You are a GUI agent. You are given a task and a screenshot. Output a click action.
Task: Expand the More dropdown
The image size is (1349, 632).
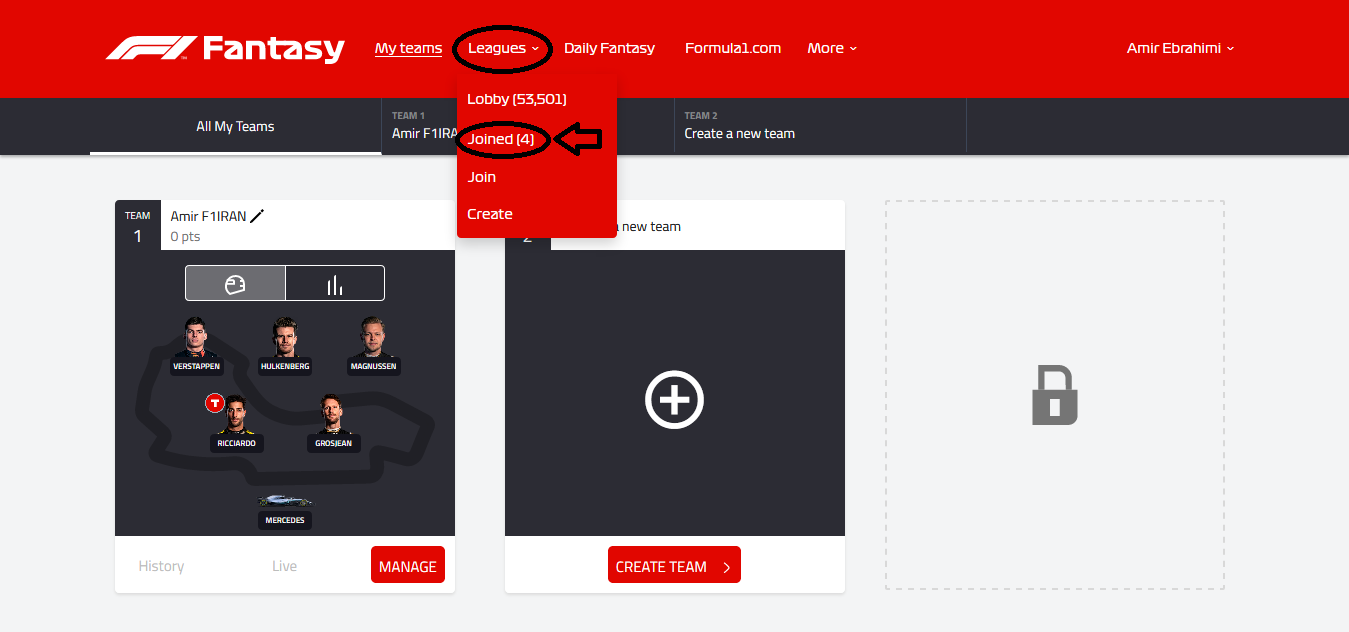(x=832, y=48)
